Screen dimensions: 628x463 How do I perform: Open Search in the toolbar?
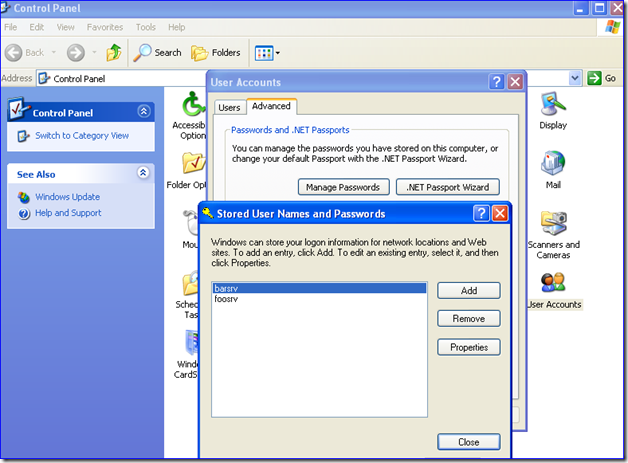157,52
